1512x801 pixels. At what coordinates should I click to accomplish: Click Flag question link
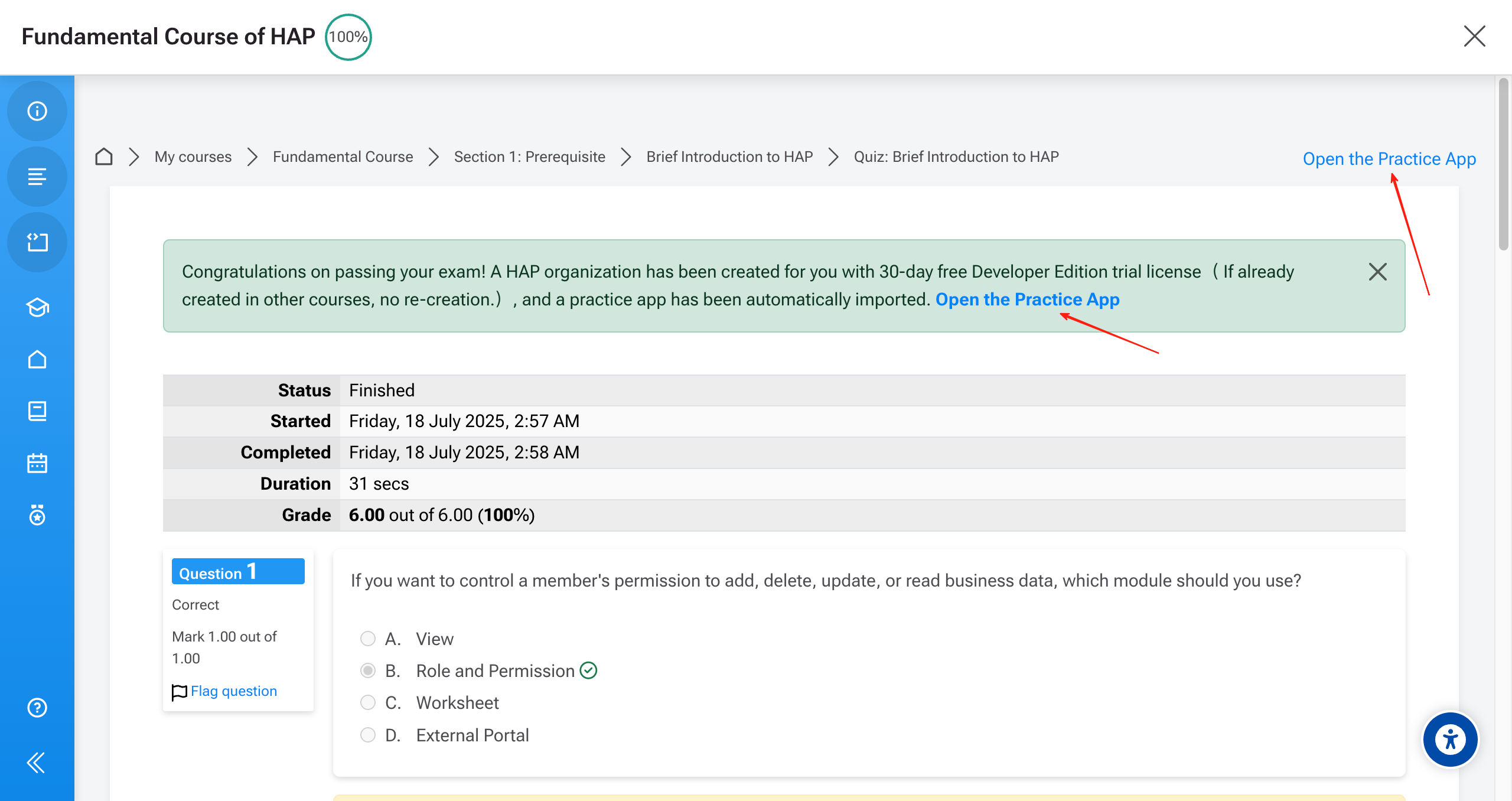coord(234,691)
